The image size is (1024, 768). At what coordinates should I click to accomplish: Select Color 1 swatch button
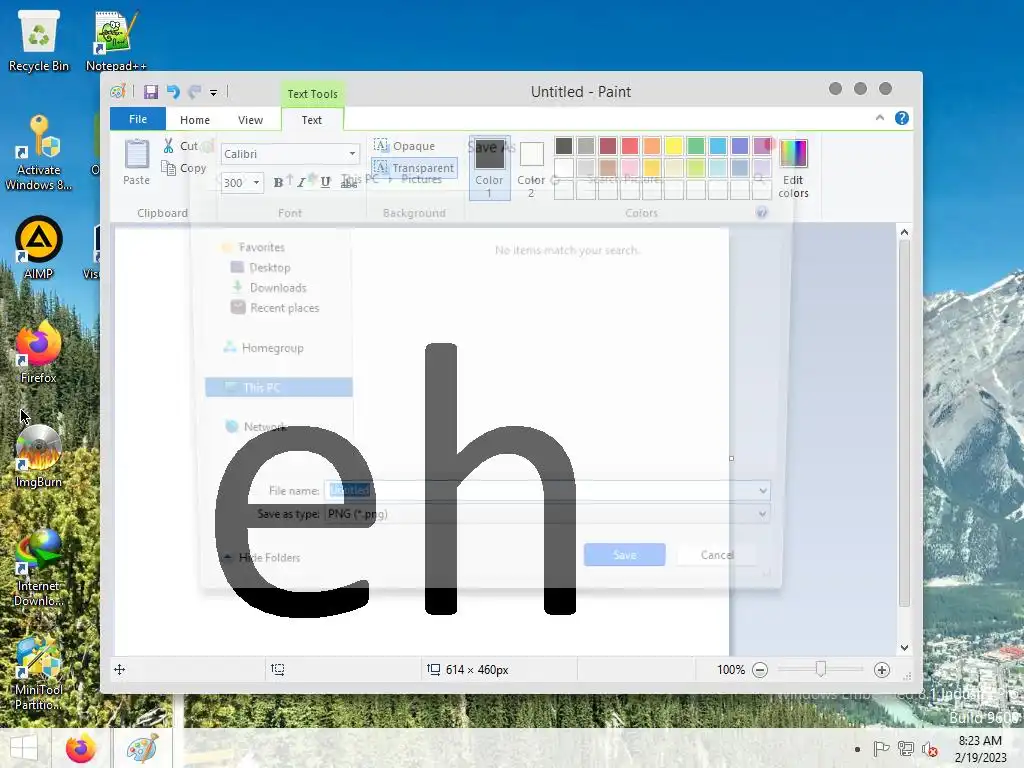point(489,168)
